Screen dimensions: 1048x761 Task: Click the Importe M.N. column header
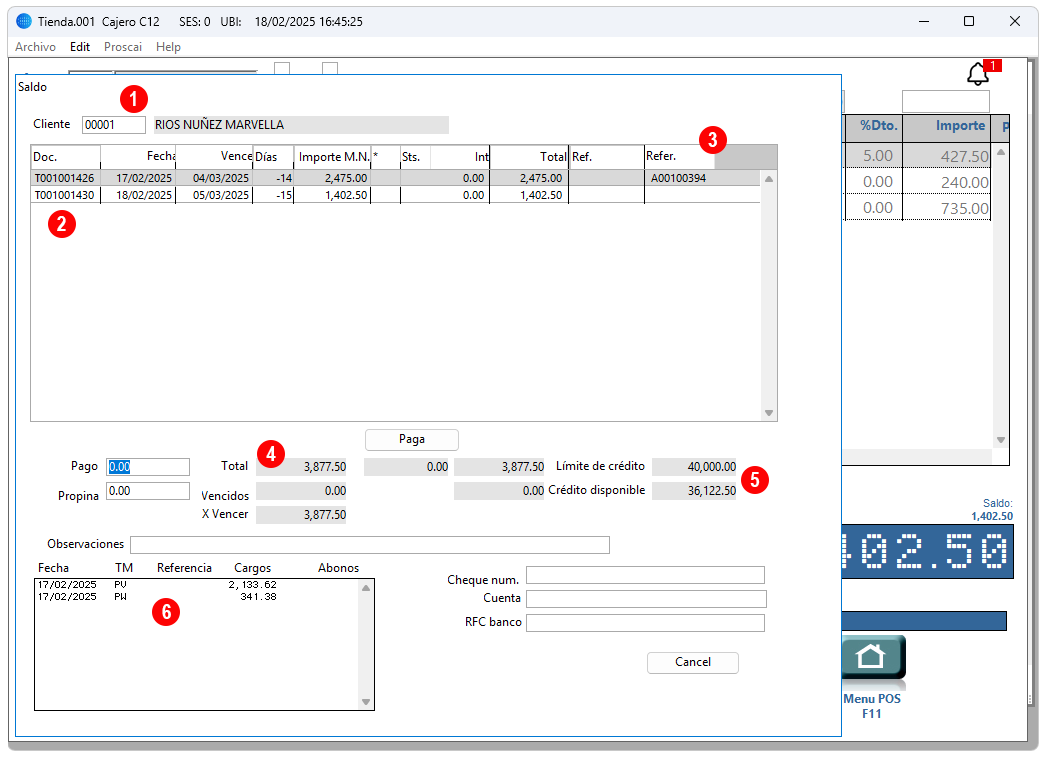pos(333,157)
